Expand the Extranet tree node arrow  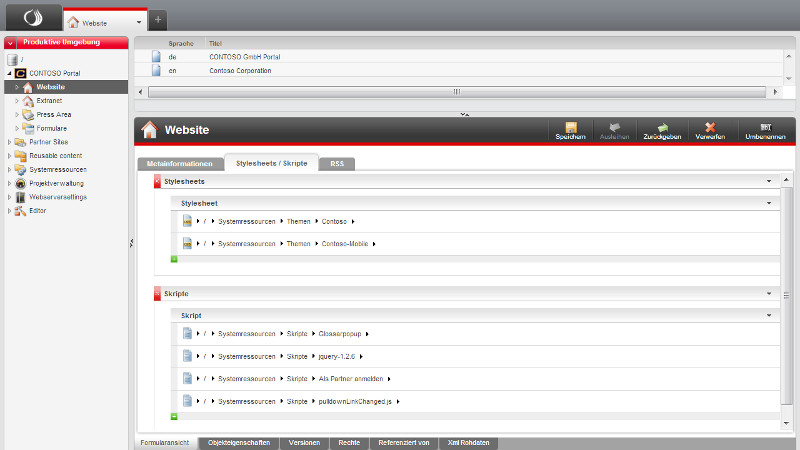coord(17,101)
